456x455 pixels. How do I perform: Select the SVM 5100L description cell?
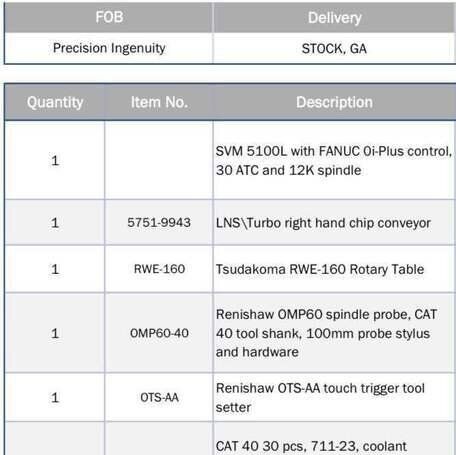[334, 160]
